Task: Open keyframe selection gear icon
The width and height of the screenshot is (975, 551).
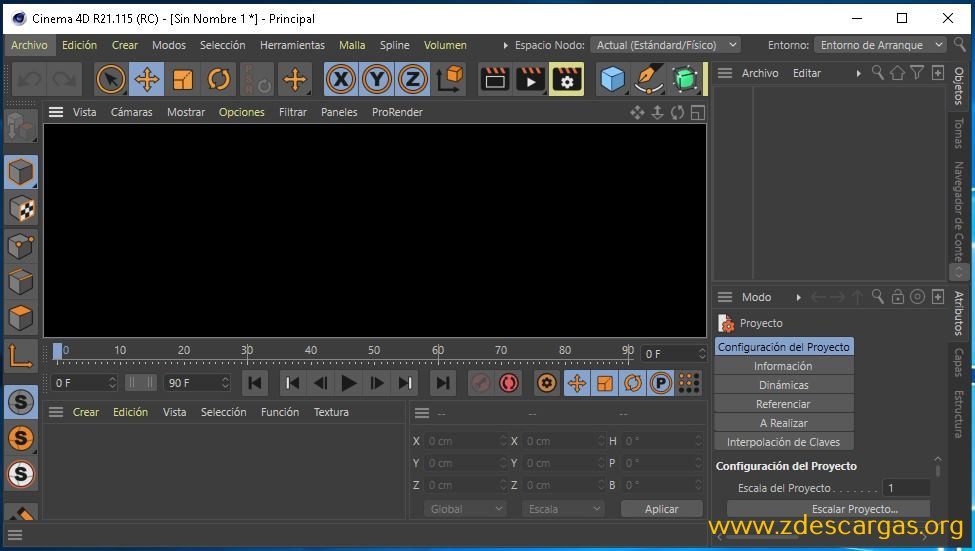Action: point(547,383)
